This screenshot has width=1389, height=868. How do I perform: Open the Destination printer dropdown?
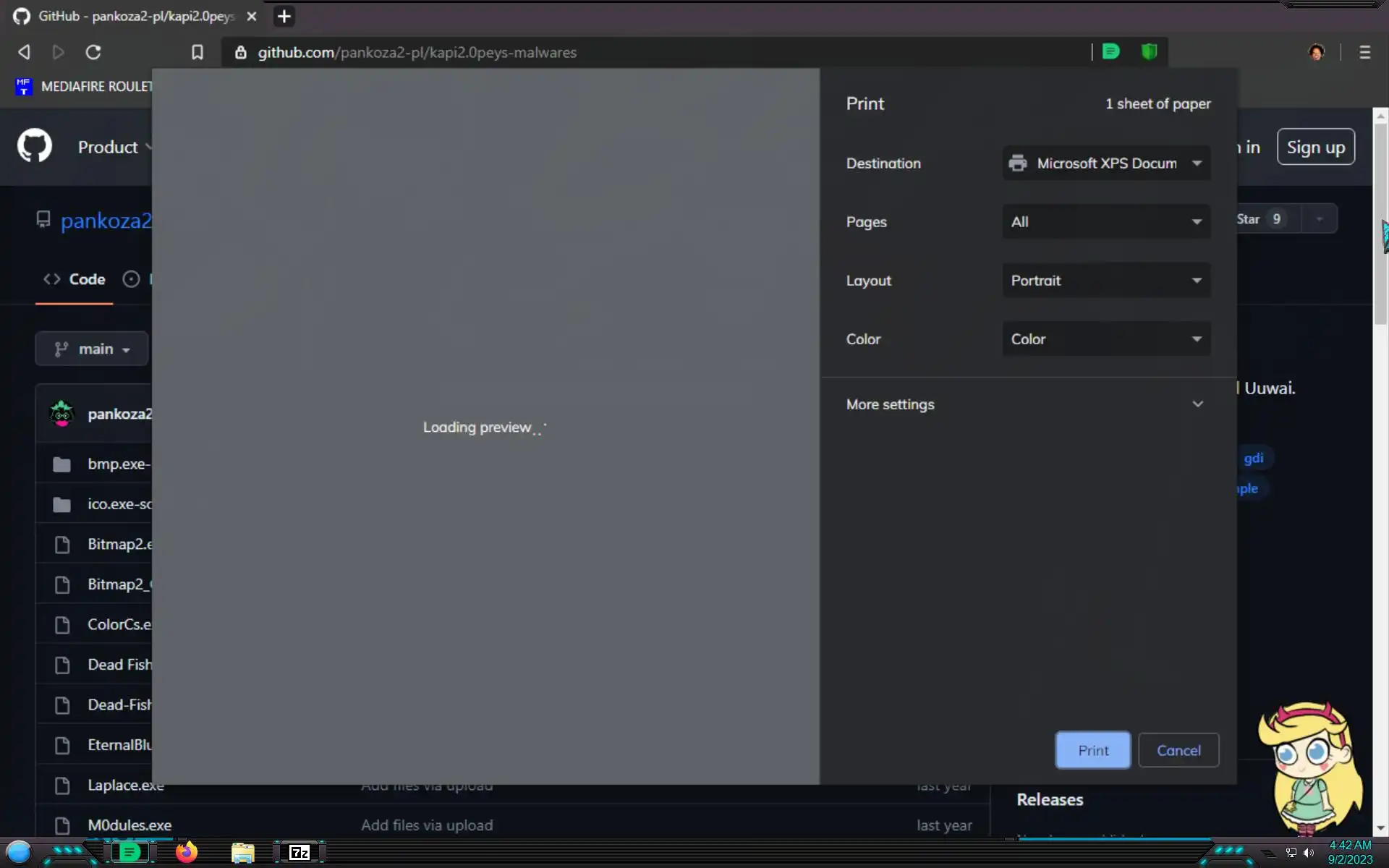(x=1105, y=163)
